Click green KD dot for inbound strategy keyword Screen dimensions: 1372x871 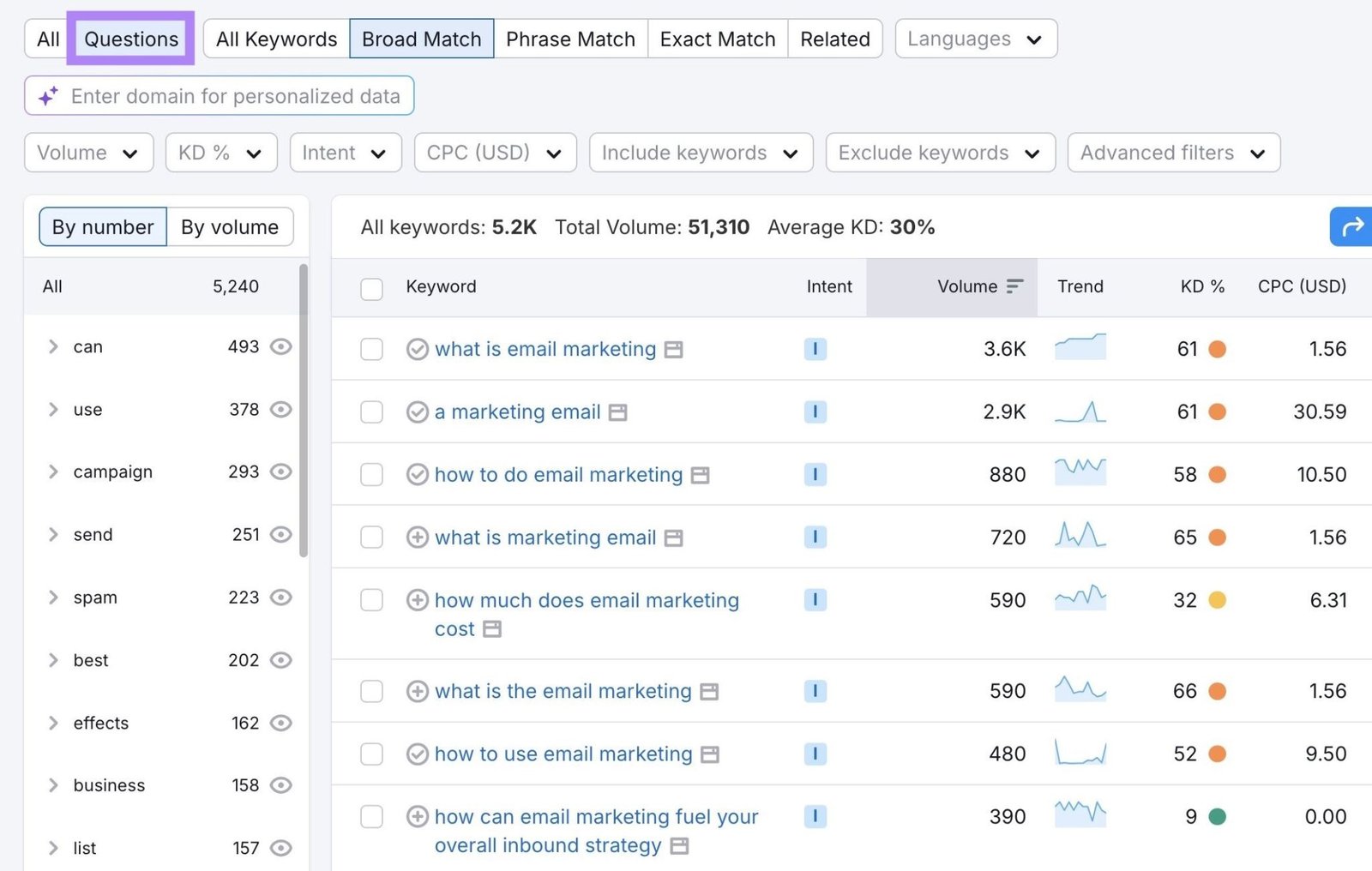pos(1217,817)
